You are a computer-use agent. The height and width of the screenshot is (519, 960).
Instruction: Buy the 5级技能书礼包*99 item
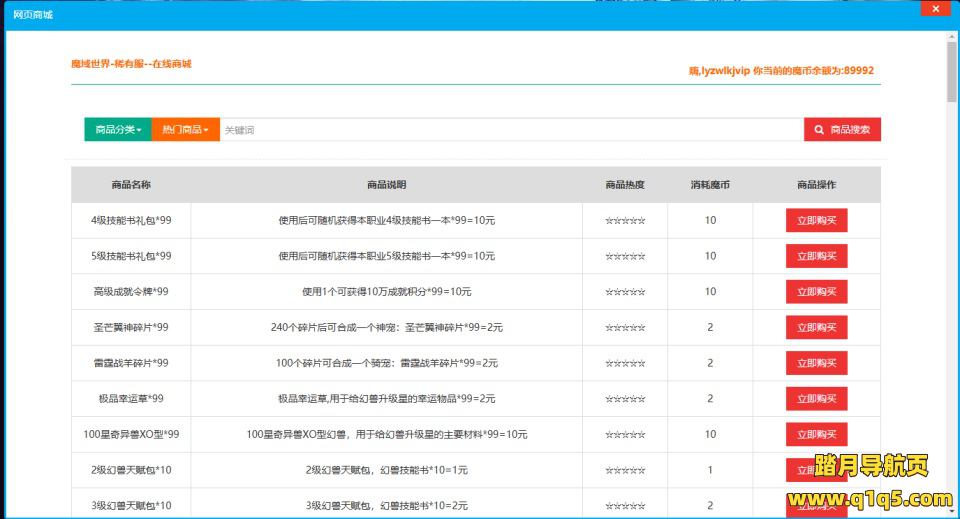pos(816,256)
